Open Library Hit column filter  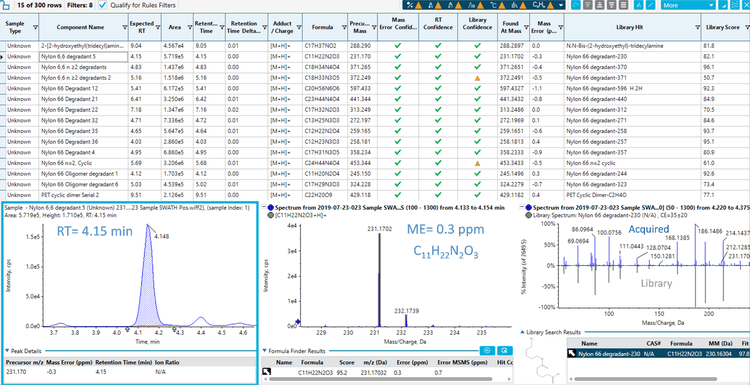click(696, 27)
